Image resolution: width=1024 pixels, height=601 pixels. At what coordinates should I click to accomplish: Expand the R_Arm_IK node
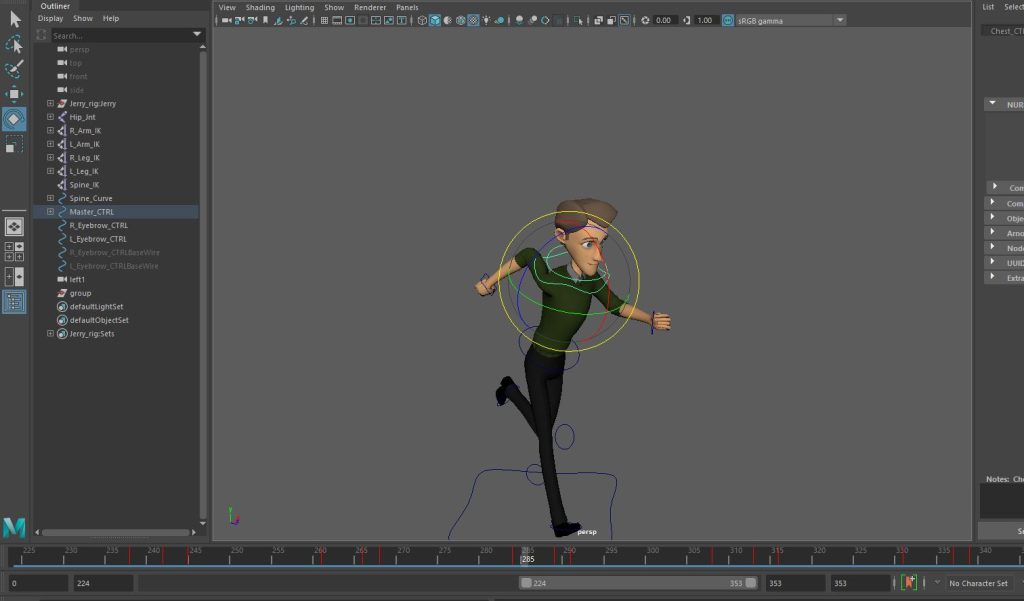pos(50,131)
